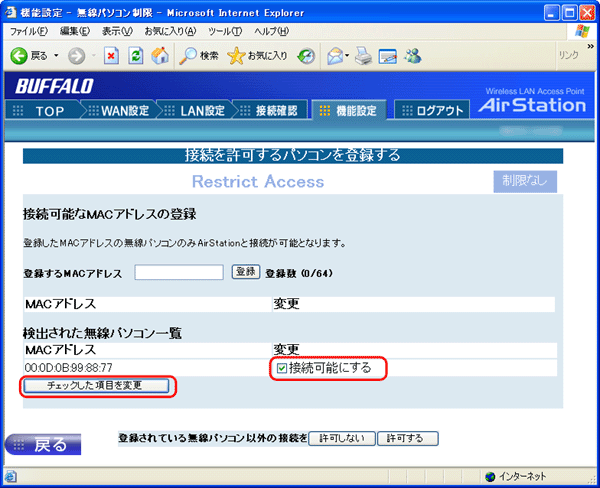This screenshot has height=488, width=600.
Task: Click the browser Back arrow icon
Action: [18, 55]
